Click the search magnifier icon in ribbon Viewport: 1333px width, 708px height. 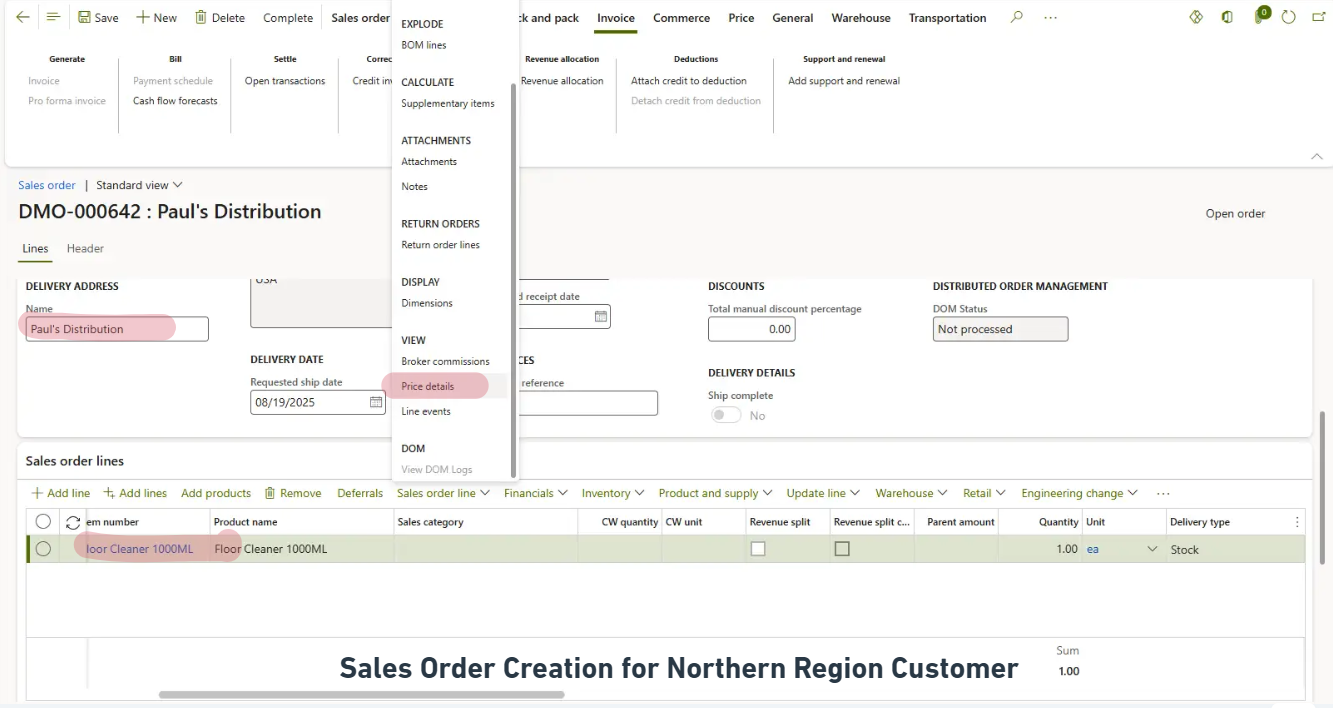[x=1016, y=17]
